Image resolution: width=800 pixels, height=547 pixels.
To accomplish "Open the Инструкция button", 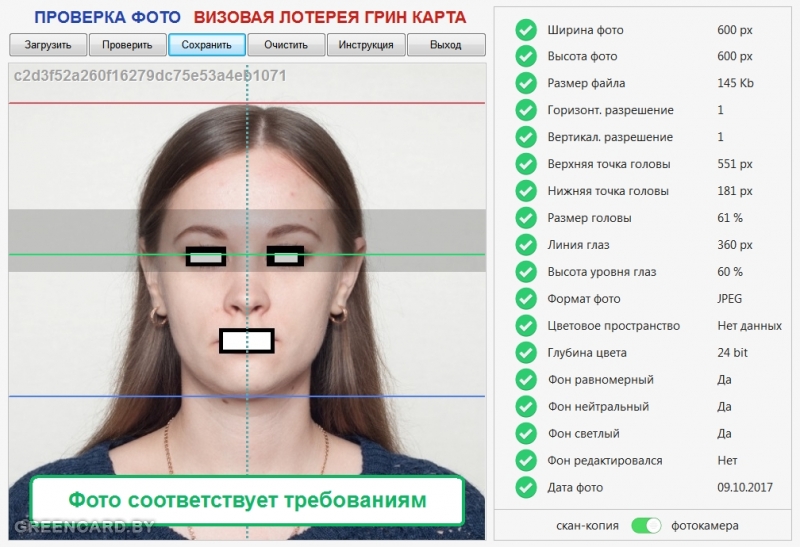I will click(366, 45).
